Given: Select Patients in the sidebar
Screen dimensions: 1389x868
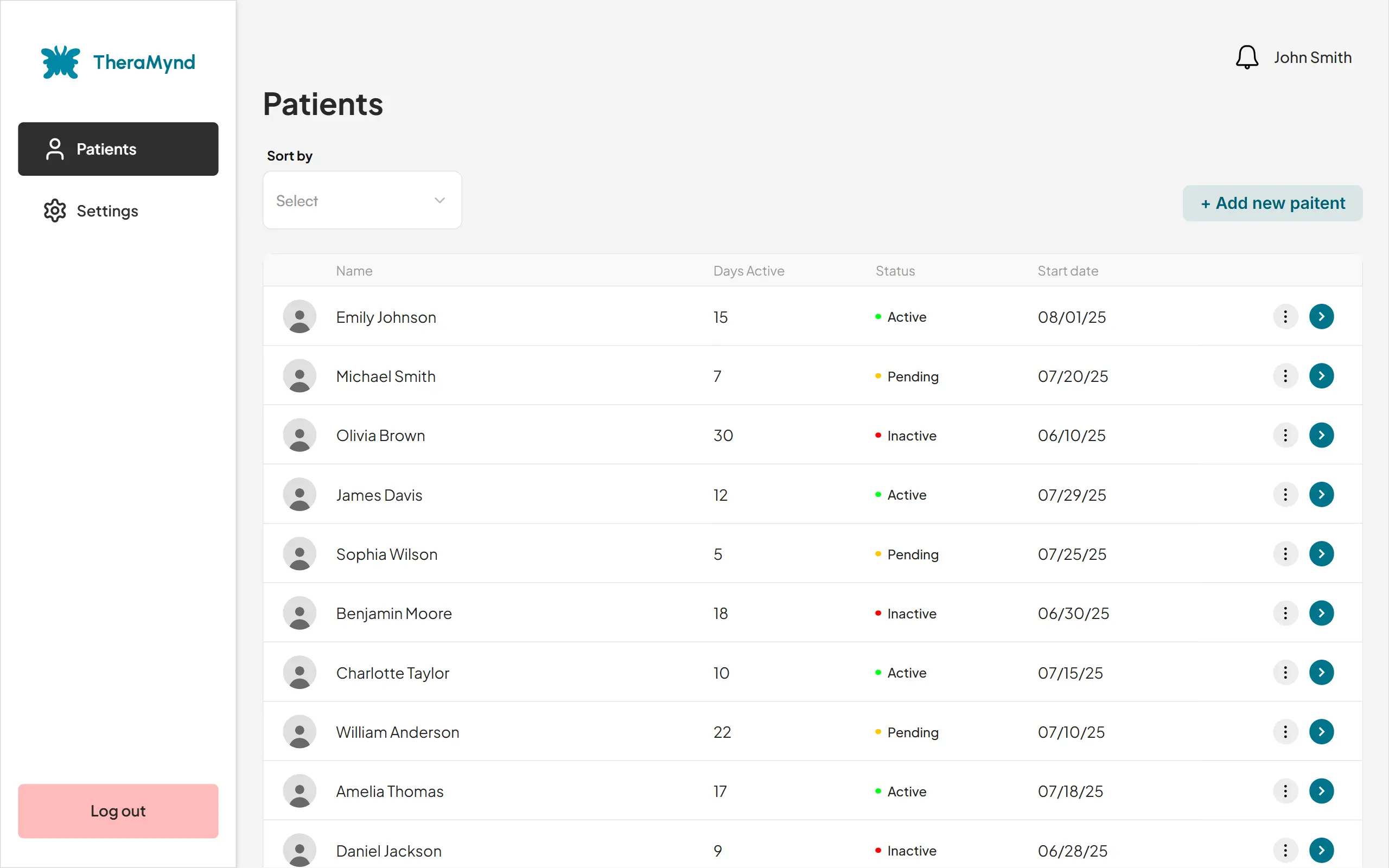Looking at the screenshot, I should (x=118, y=149).
